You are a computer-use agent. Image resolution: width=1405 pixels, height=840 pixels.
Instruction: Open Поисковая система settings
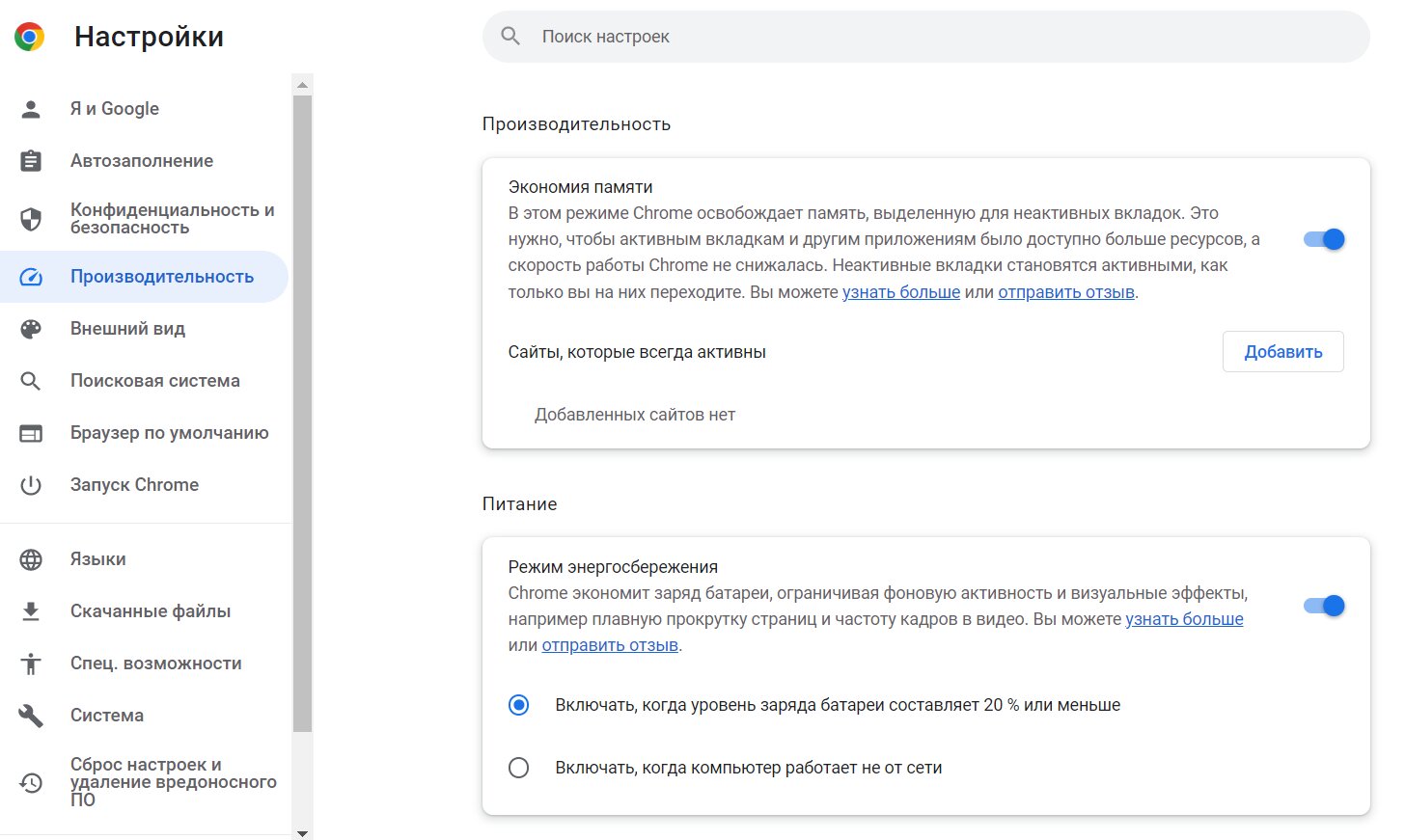(x=145, y=381)
